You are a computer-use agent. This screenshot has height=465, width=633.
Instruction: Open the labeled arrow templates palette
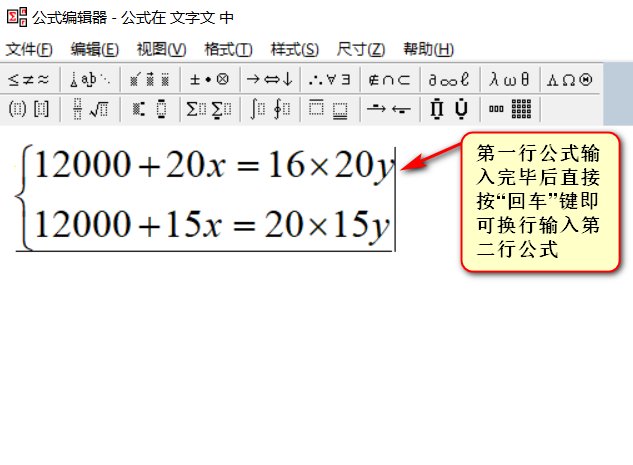pyautogui.click(x=390, y=109)
